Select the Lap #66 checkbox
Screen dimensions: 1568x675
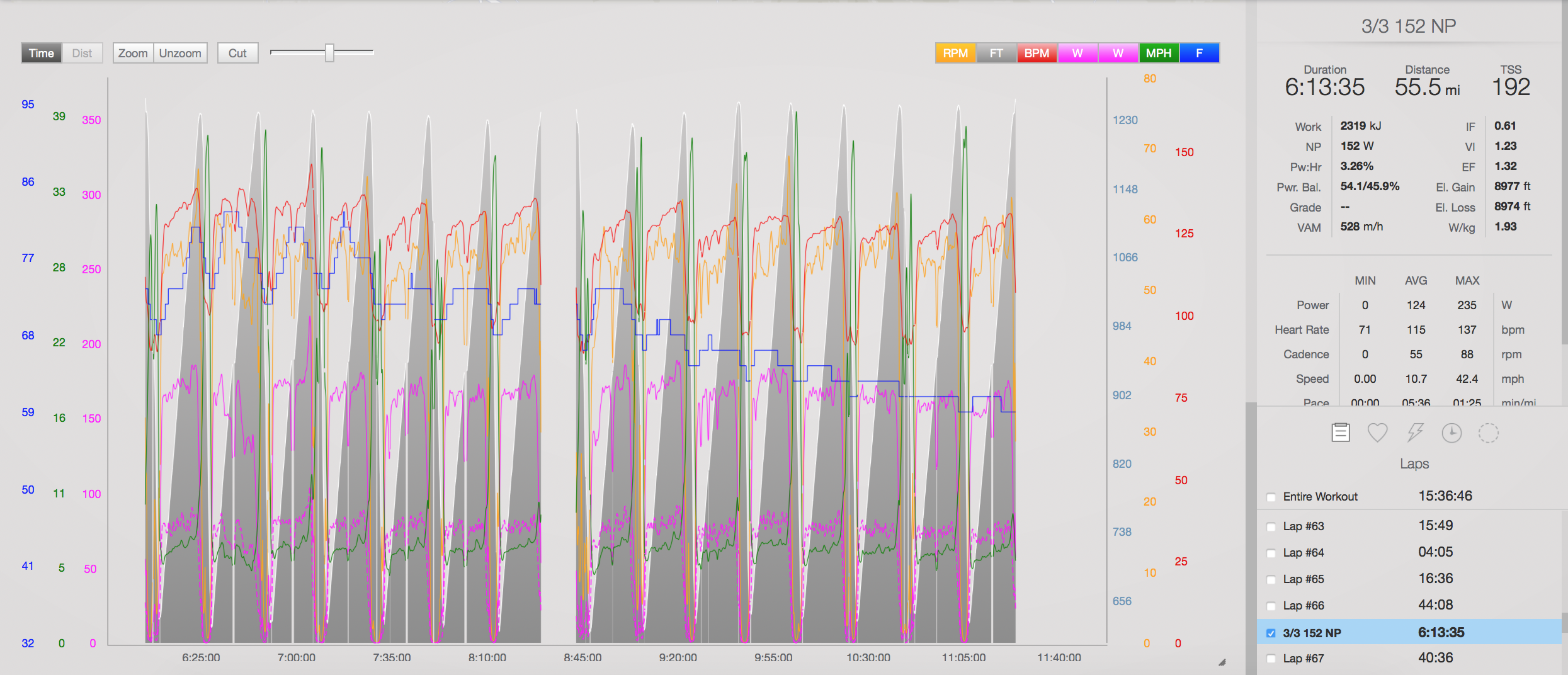[1271, 606]
